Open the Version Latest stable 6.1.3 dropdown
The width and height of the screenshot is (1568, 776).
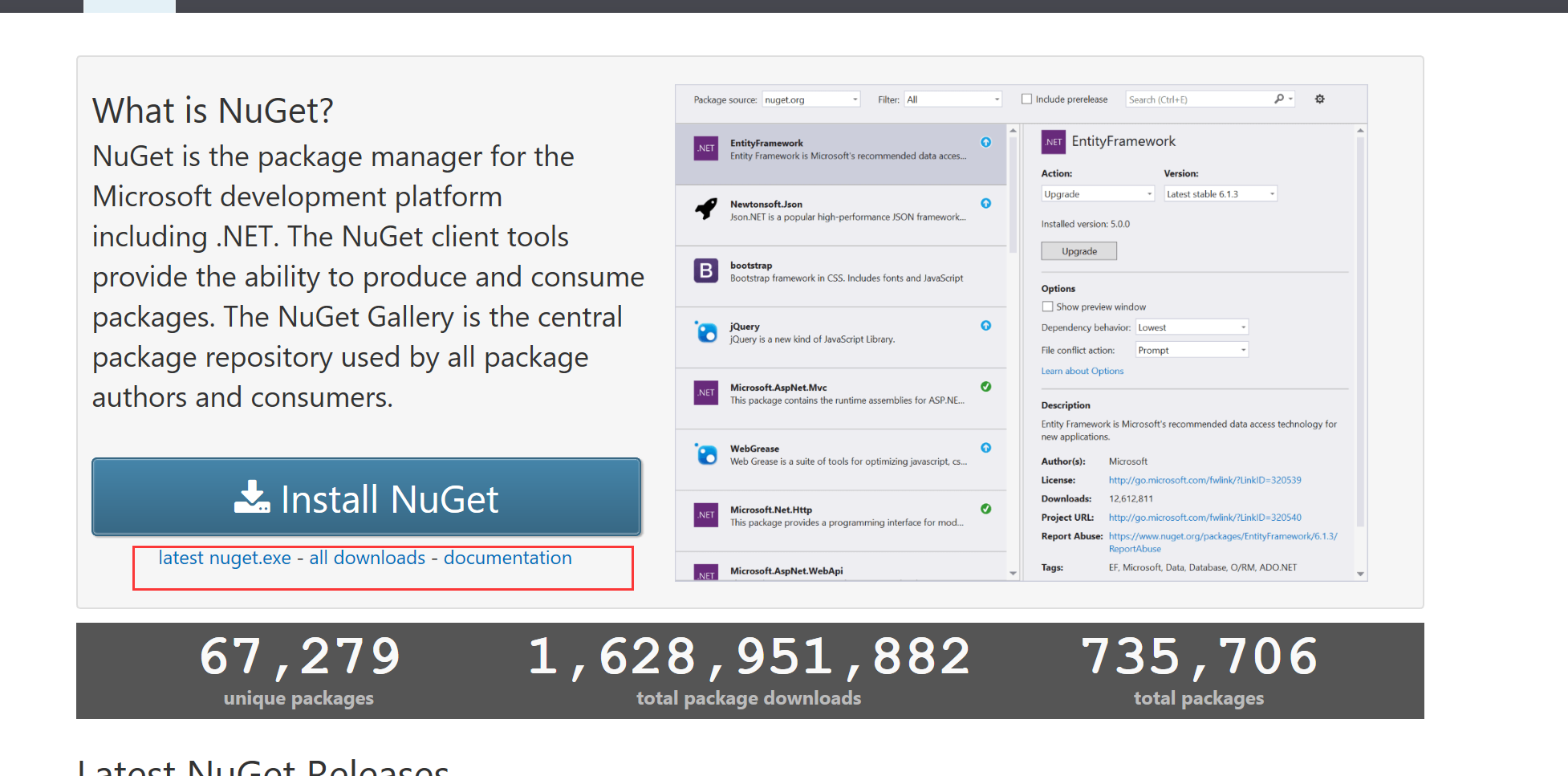[1221, 194]
